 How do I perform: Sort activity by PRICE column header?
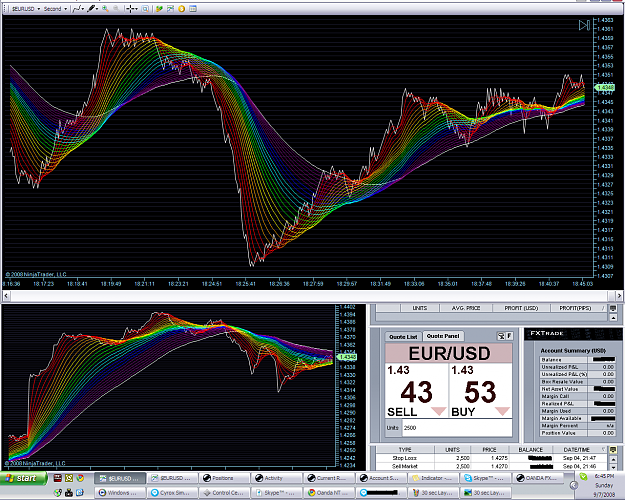[x=489, y=449]
